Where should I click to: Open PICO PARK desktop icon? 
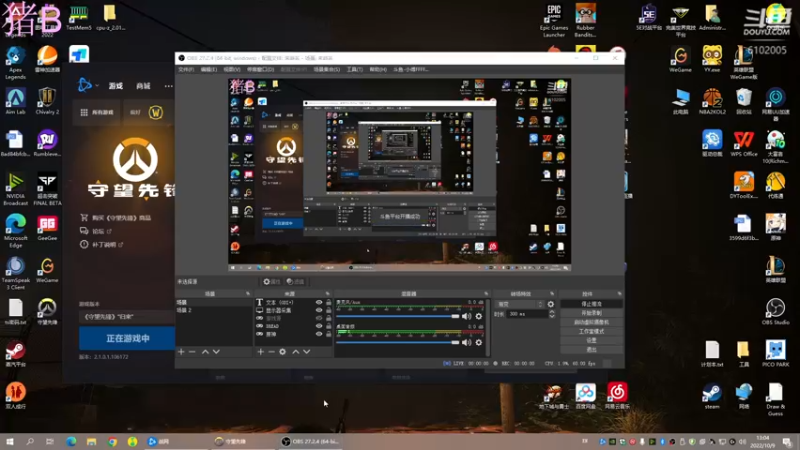[x=776, y=354]
